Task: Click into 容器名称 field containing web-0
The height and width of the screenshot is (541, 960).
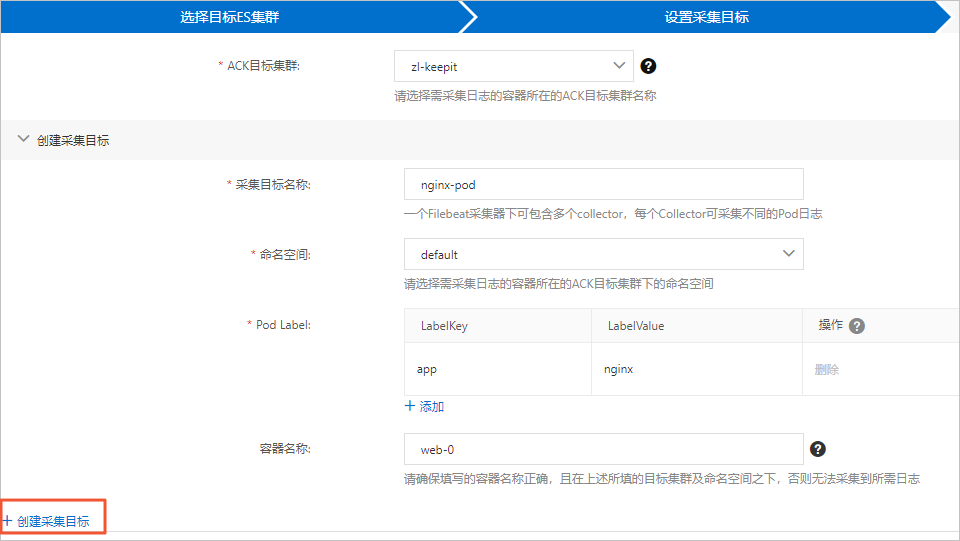Action: [x=604, y=449]
